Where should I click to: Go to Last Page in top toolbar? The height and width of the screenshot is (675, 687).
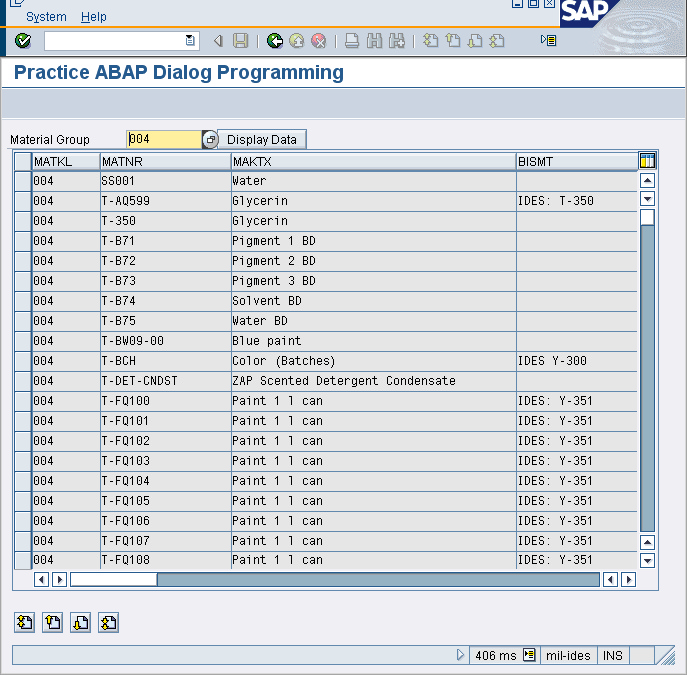click(x=497, y=41)
